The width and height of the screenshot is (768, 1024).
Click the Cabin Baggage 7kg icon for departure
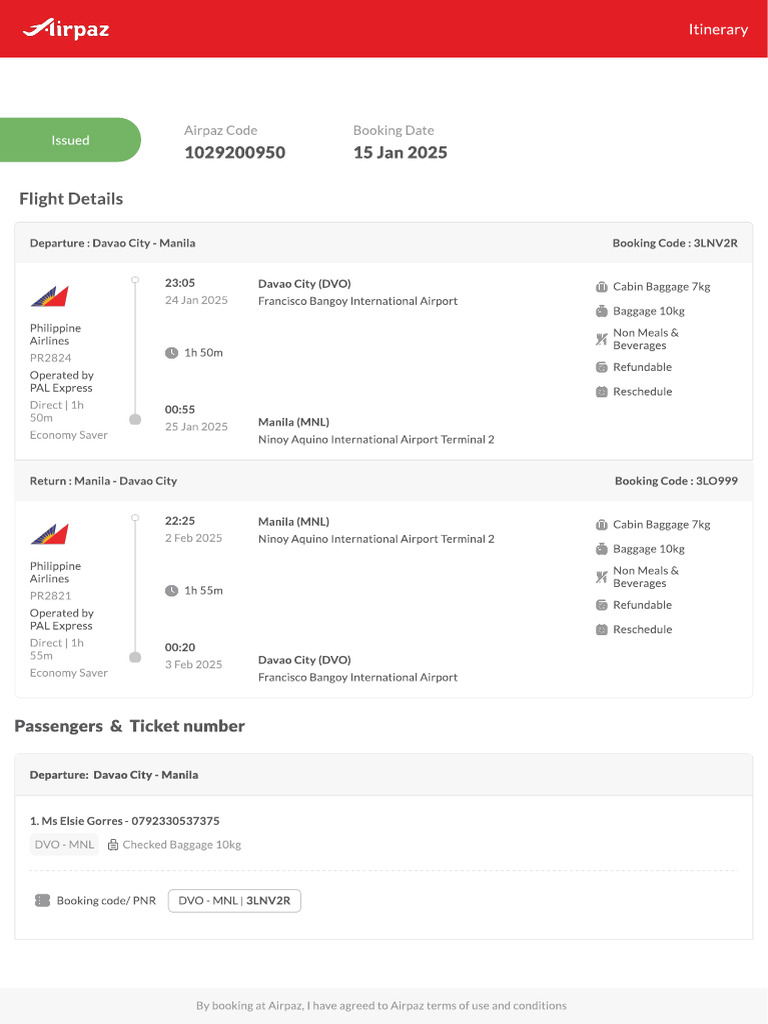click(602, 287)
